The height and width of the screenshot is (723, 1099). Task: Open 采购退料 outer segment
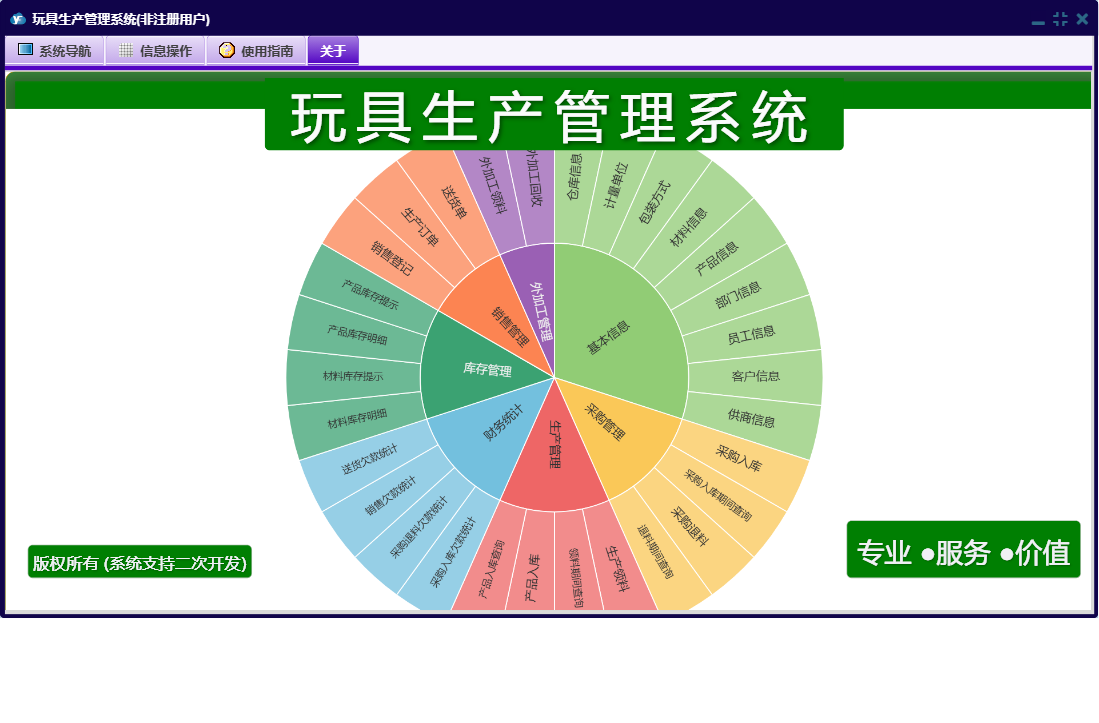click(691, 527)
